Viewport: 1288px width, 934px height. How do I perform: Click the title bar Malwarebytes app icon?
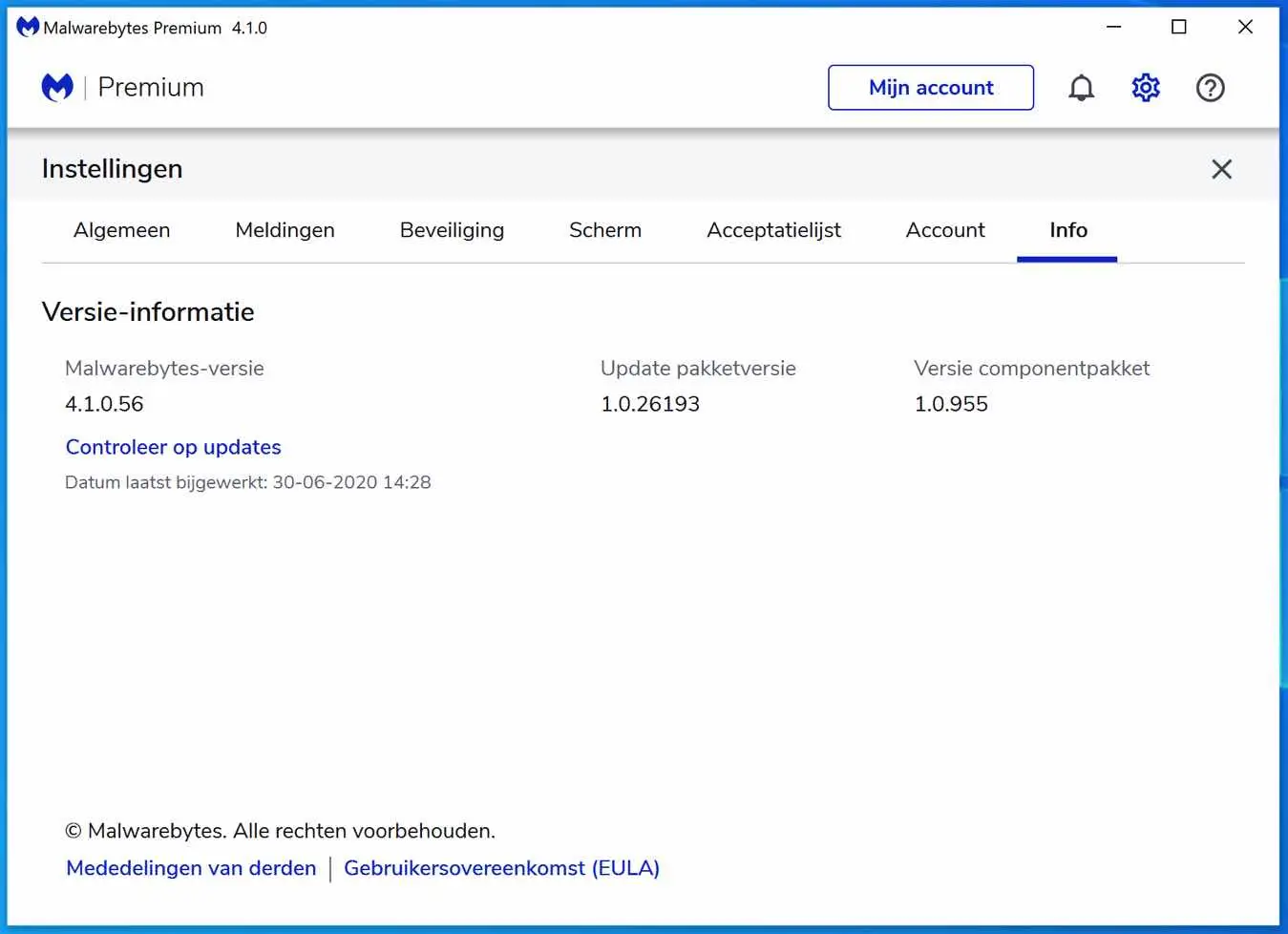[x=28, y=27]
